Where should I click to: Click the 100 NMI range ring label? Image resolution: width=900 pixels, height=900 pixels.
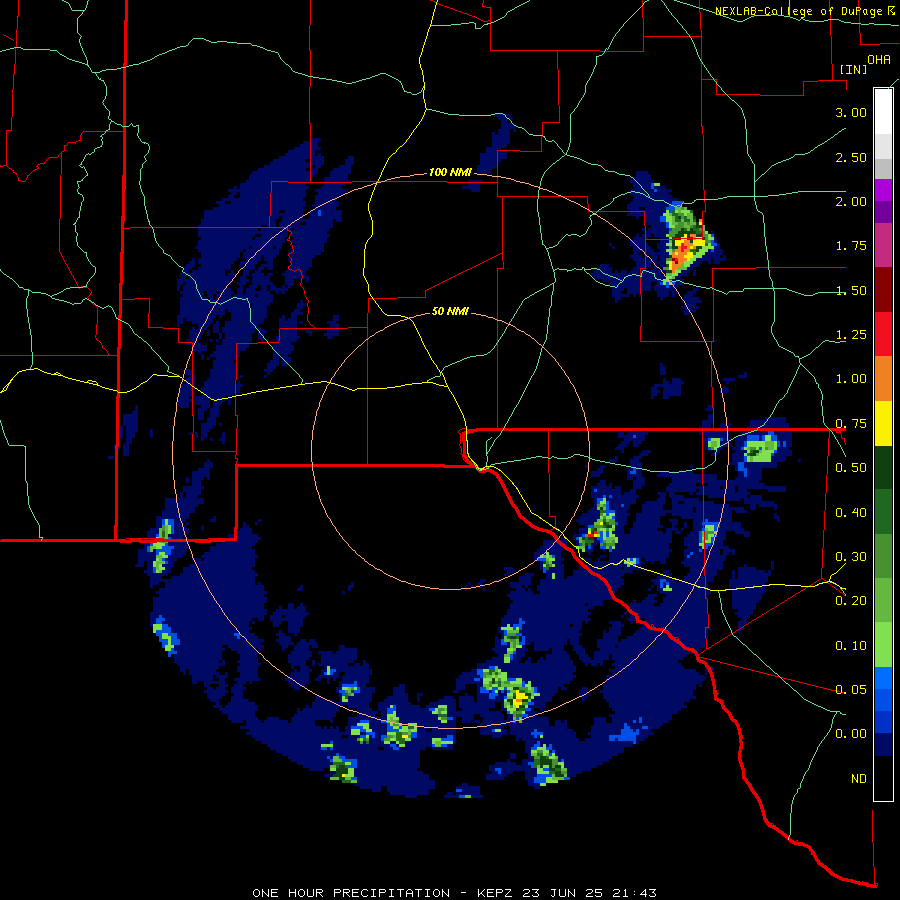[450, 172]
